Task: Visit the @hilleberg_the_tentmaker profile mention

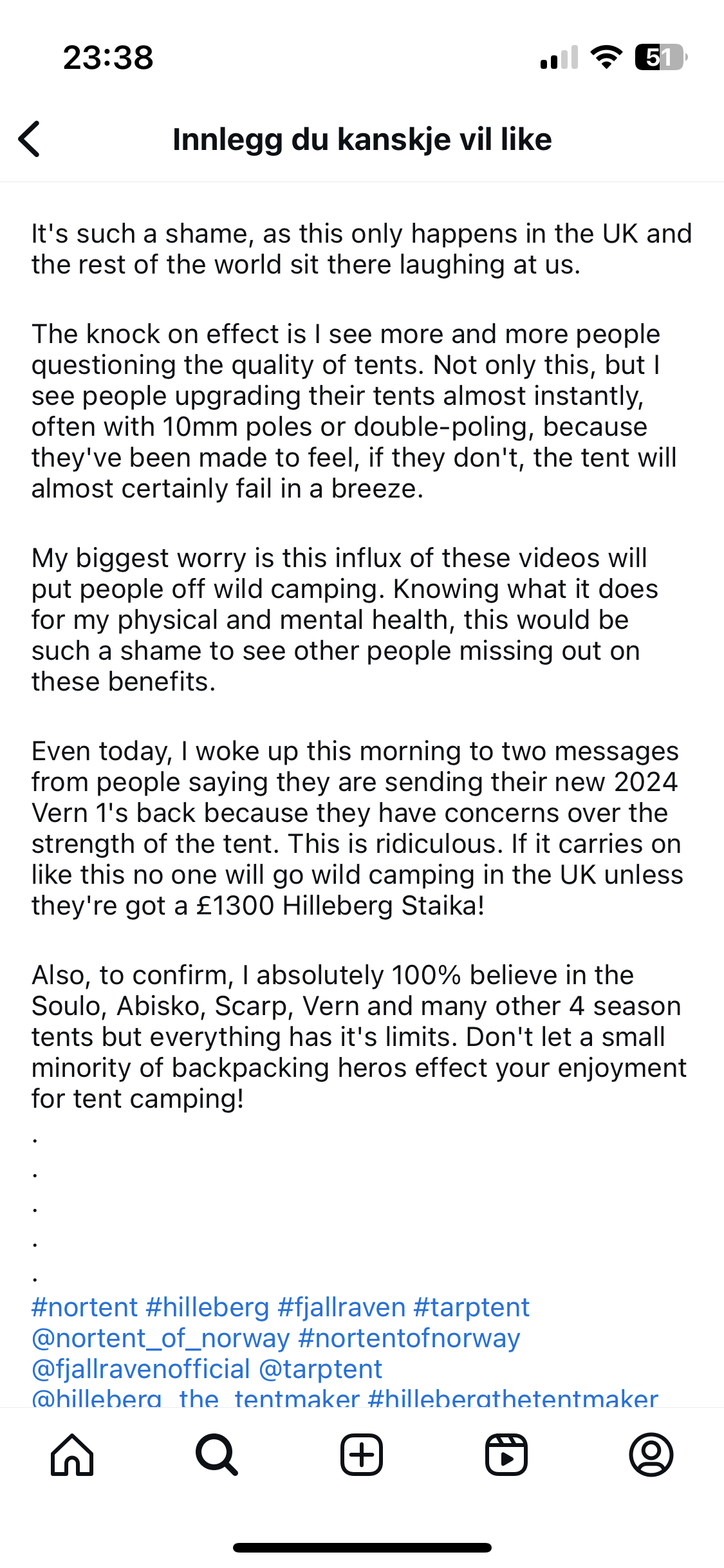Action: point(196,1398)
